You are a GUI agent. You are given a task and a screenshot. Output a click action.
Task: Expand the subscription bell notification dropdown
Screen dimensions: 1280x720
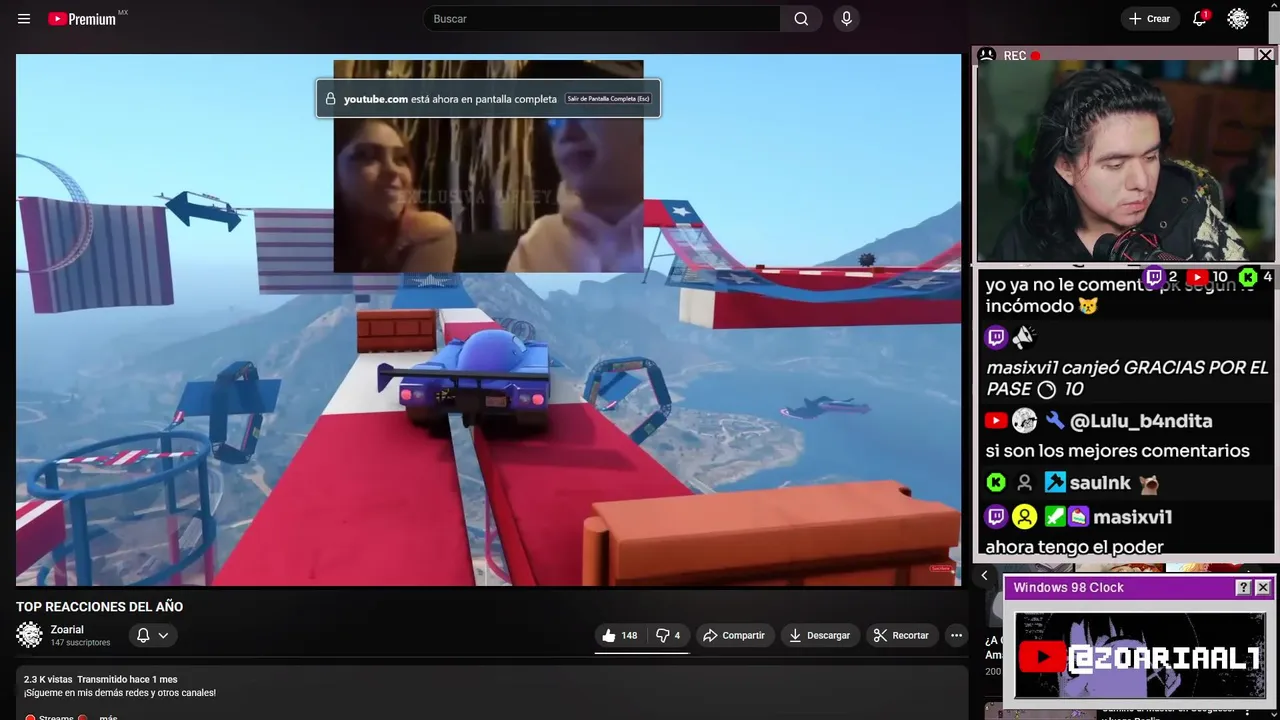pyautogui.click(x=153, y=635)
